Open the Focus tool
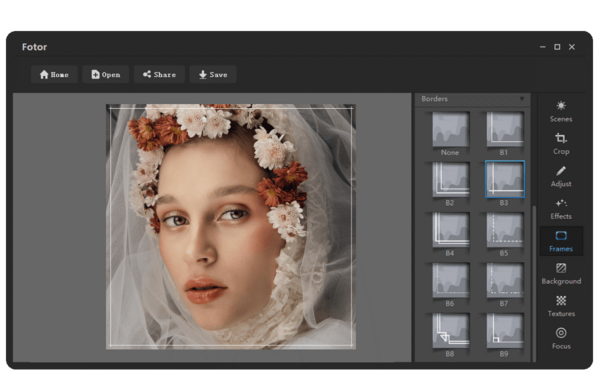The height and width of the screenshot is (383, 600). pyautogui.click(x=561, y=339)
